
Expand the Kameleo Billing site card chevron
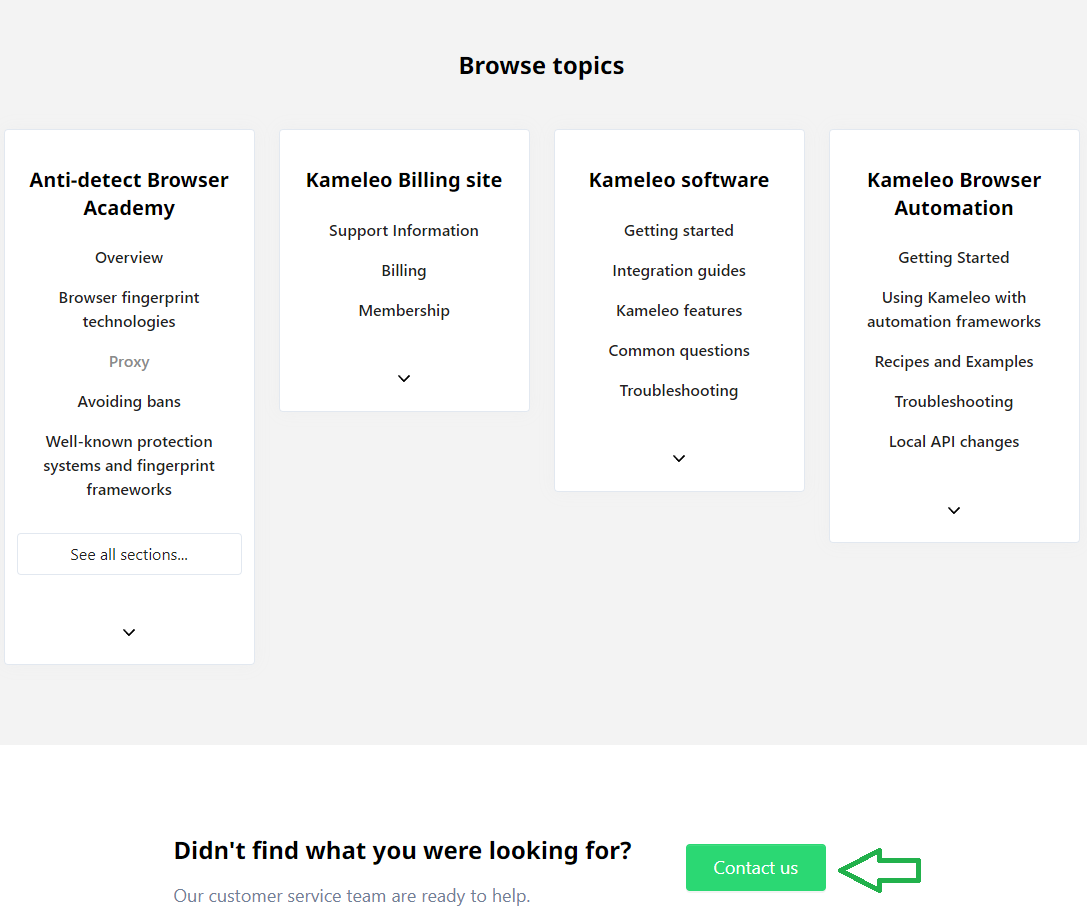point(404,379)
